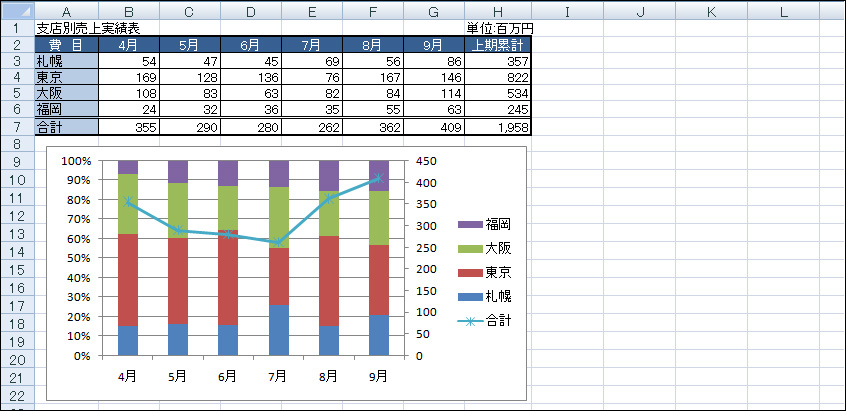Click the 6月 label on the horizontal axis

point(228,377)
